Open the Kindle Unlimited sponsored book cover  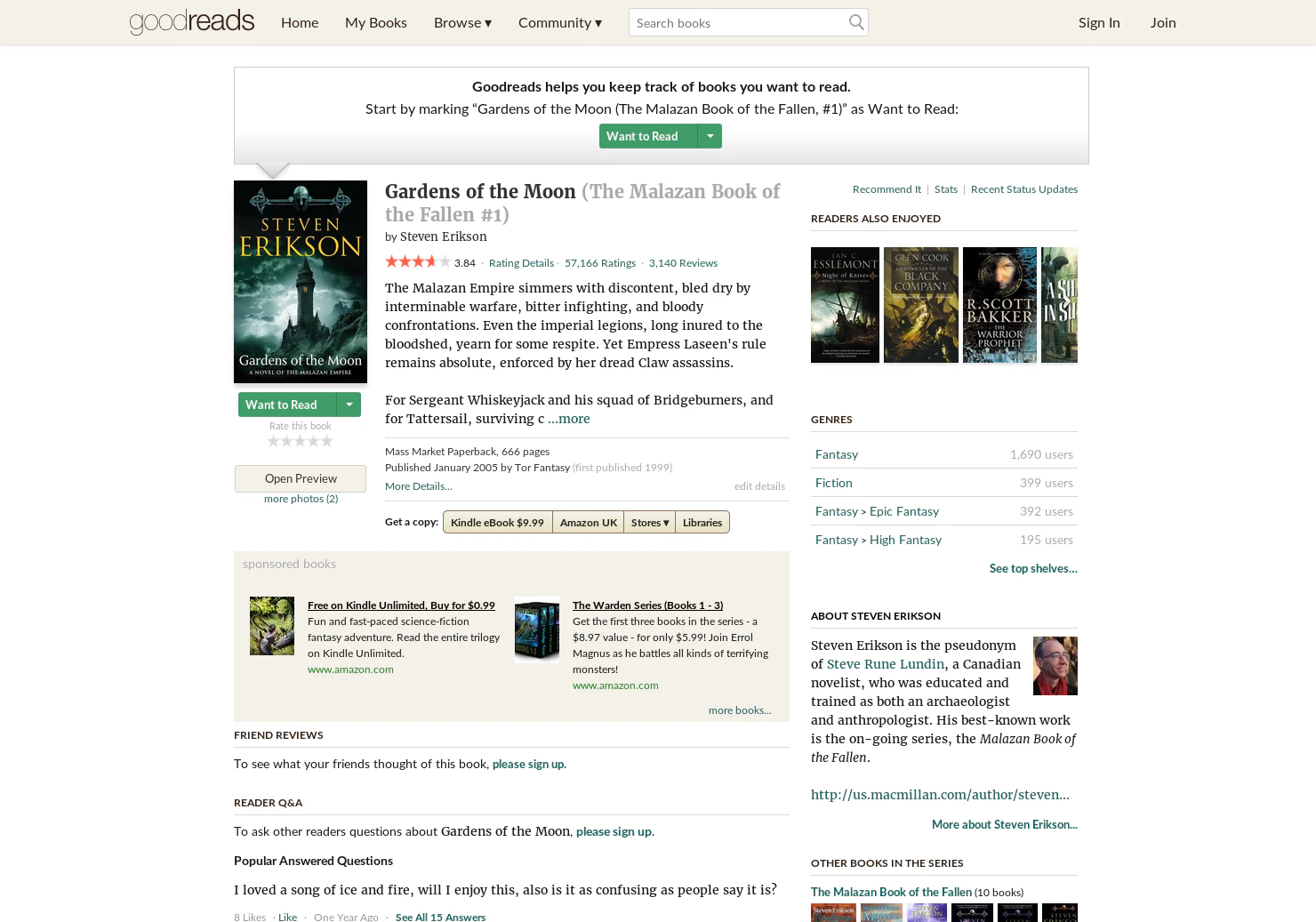tap(272, 626)
